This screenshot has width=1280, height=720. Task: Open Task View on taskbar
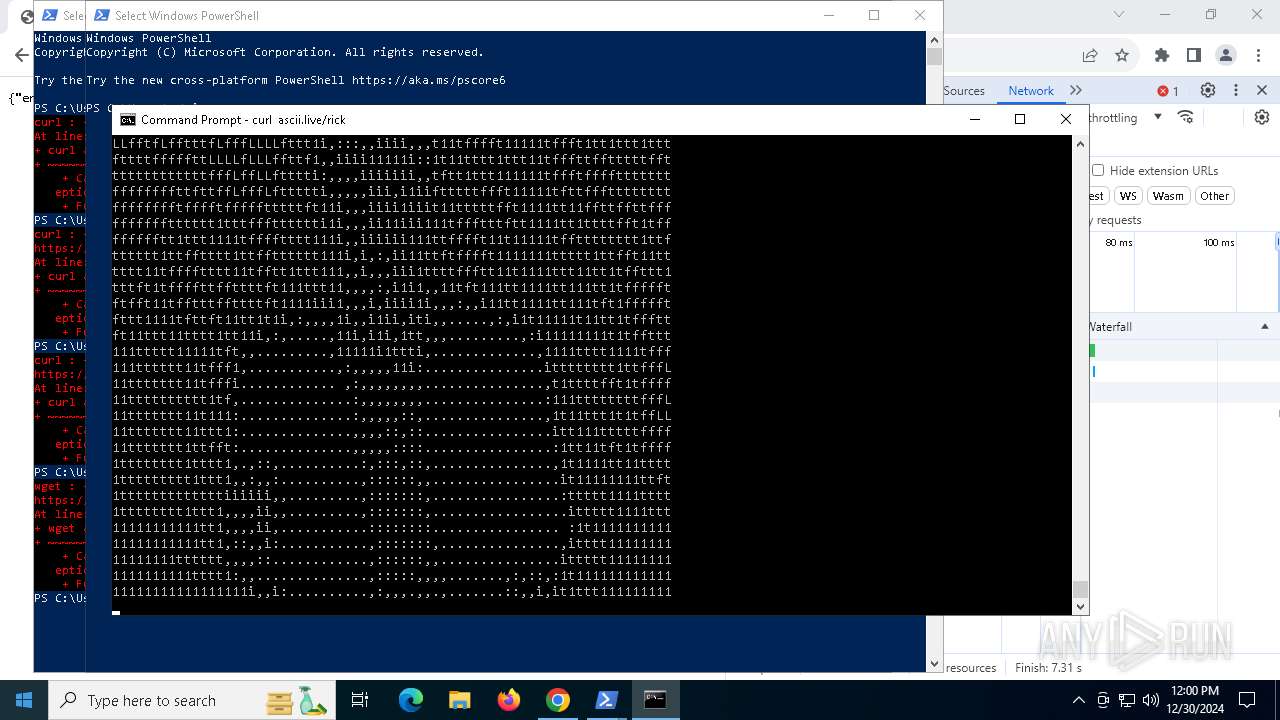tap(360, 700)
